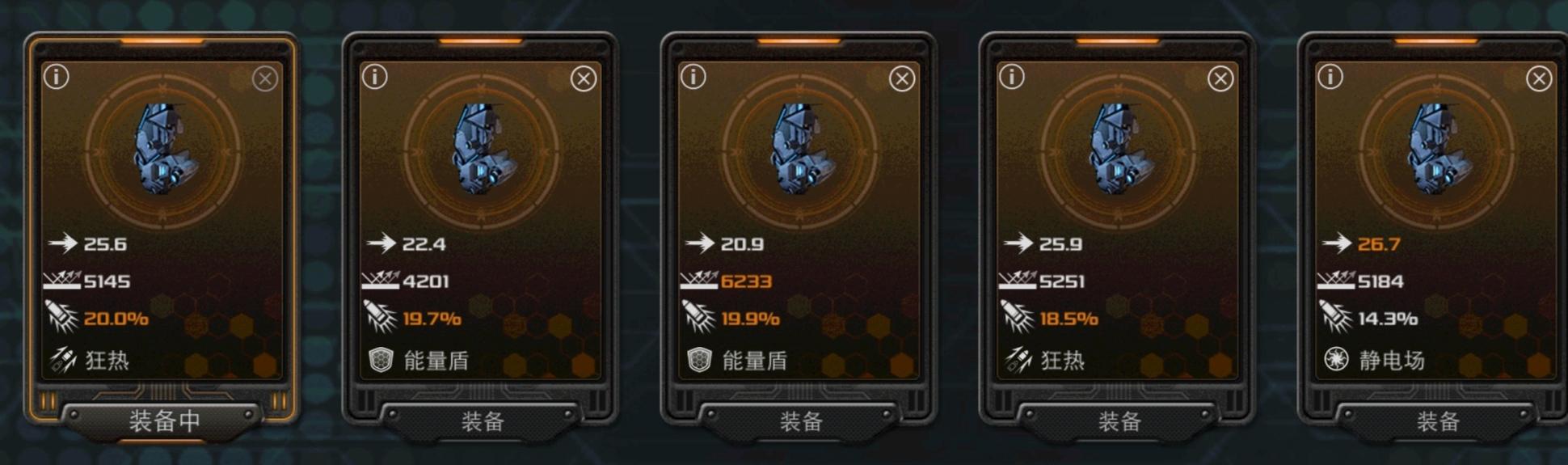
Task: View info of the 25.9 speed card
Action: point(1012,77)
